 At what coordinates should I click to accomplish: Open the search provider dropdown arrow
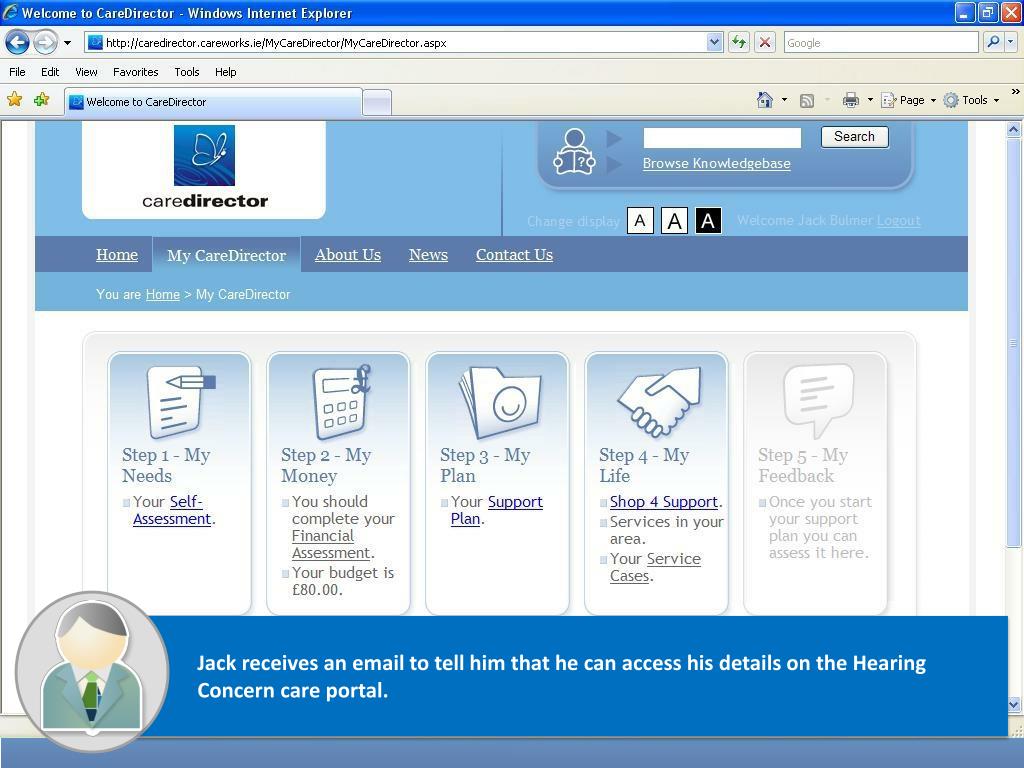[1010, 42]
